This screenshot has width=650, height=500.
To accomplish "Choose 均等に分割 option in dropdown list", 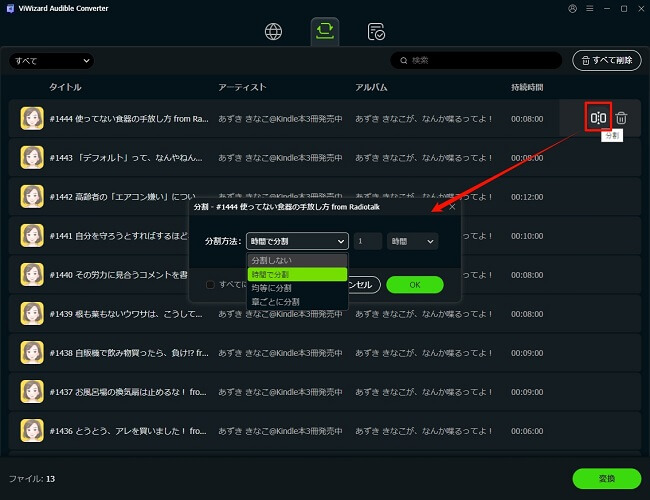I will pos(297,288).
